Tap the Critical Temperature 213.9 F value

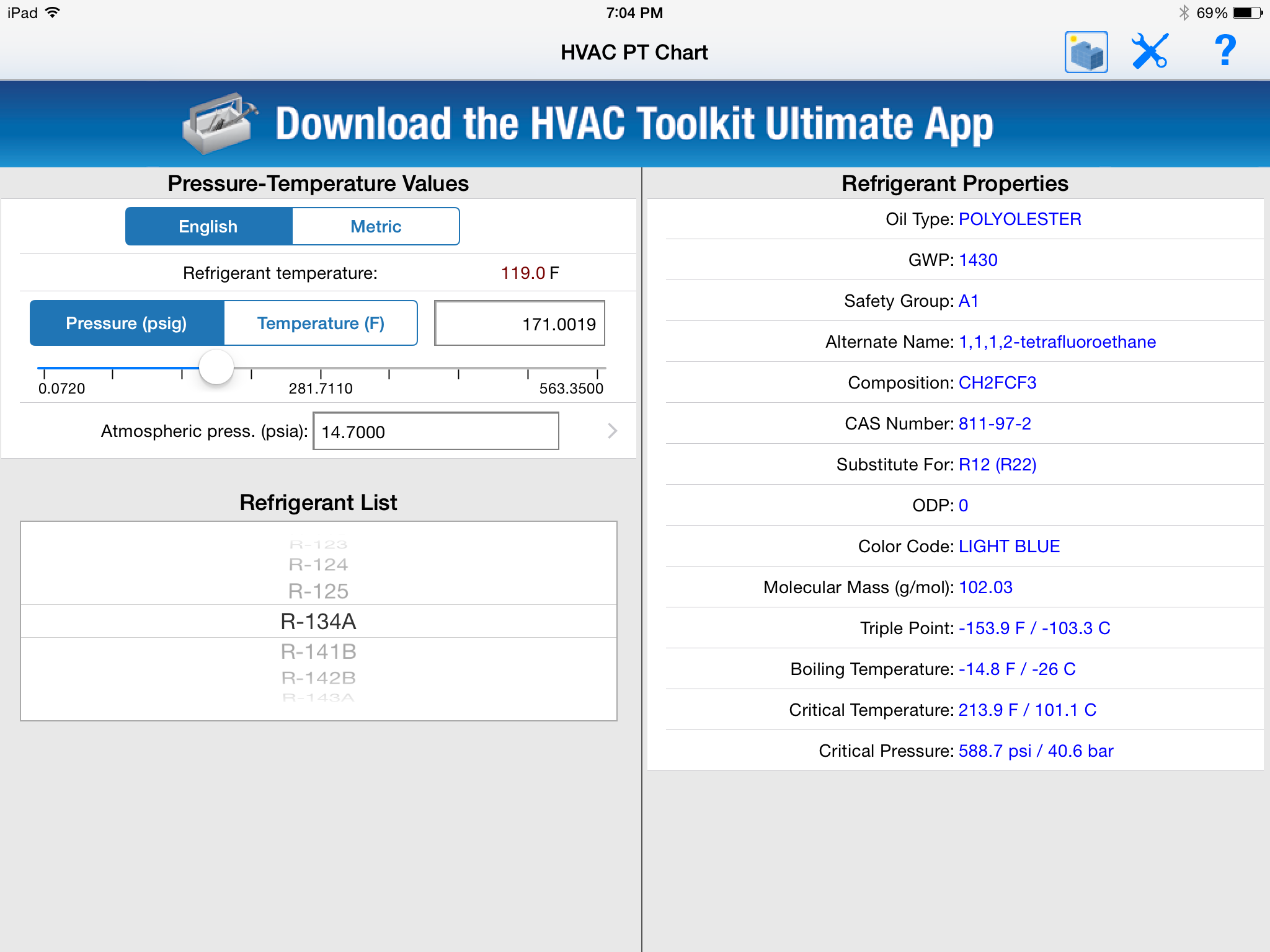pos(1028,710)
